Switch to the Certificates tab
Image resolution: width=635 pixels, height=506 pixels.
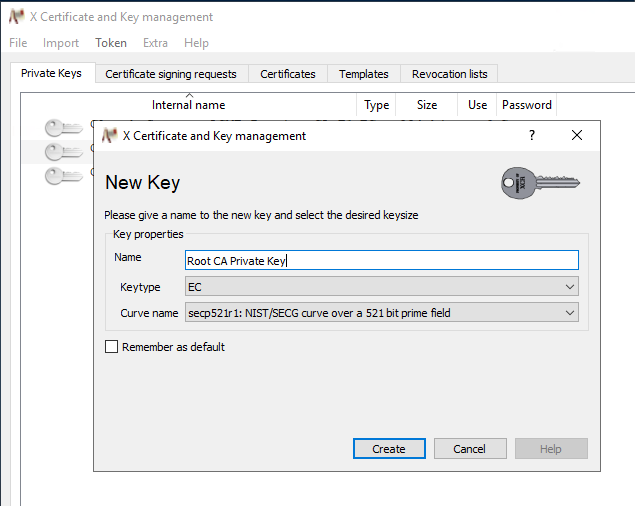288,74
